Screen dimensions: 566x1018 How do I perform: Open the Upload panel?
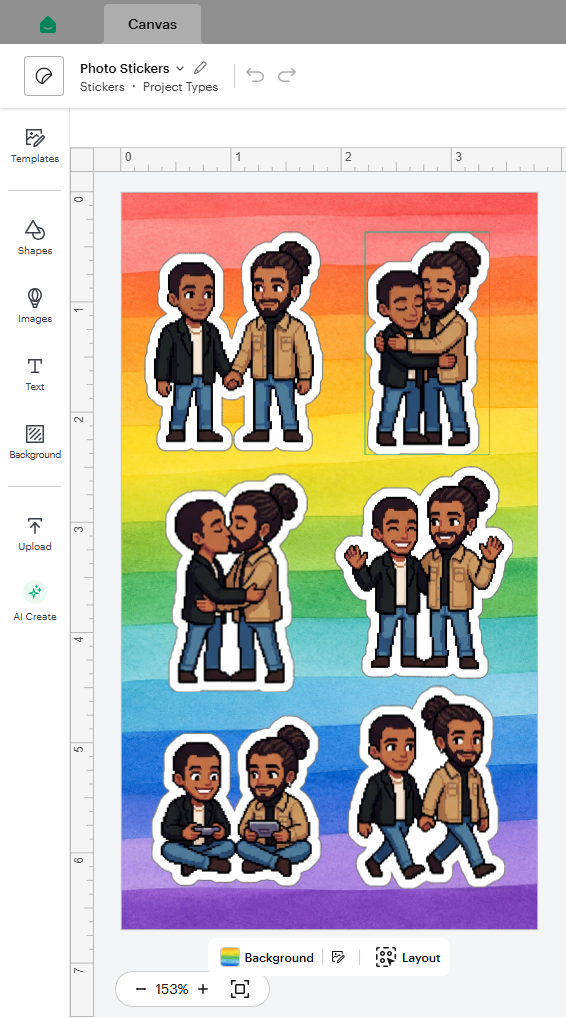click(x=34, y=534)
